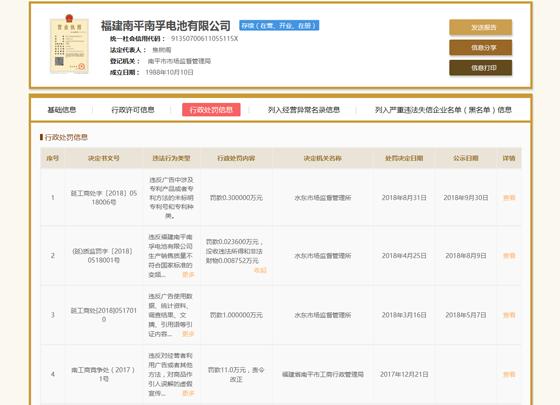View details of penalty dated 2018年3月16日
This screenshot has height=405, width=560.
(x=509, y=315)
